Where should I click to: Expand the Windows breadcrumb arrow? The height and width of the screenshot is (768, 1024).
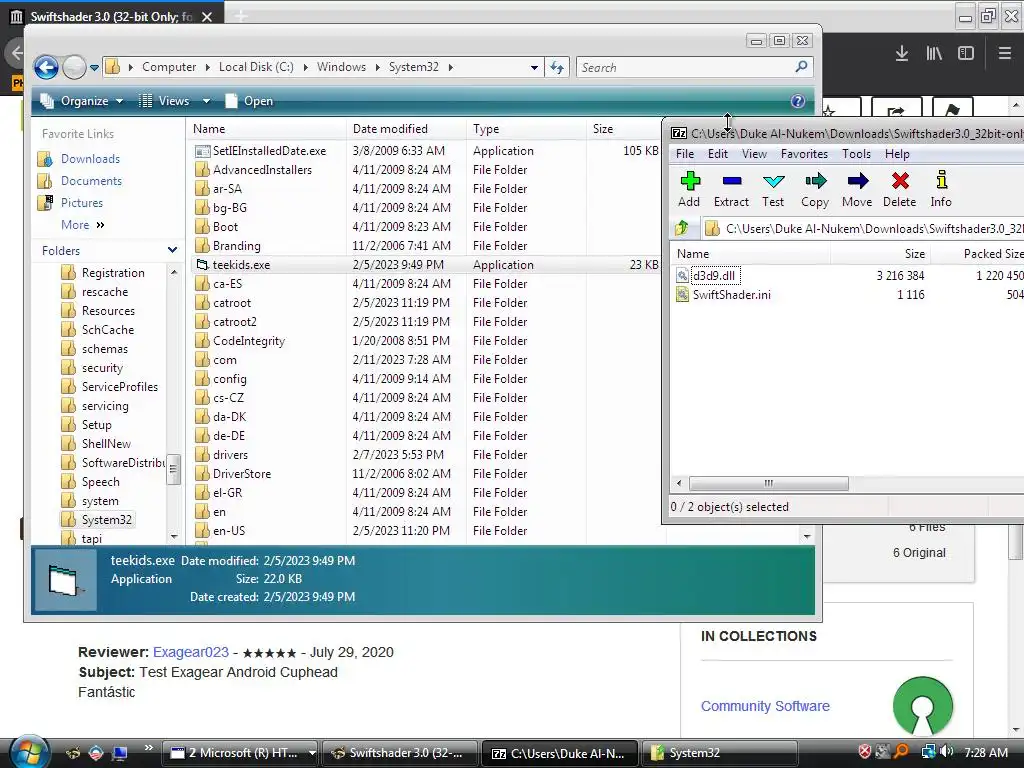tap(377, 67)
